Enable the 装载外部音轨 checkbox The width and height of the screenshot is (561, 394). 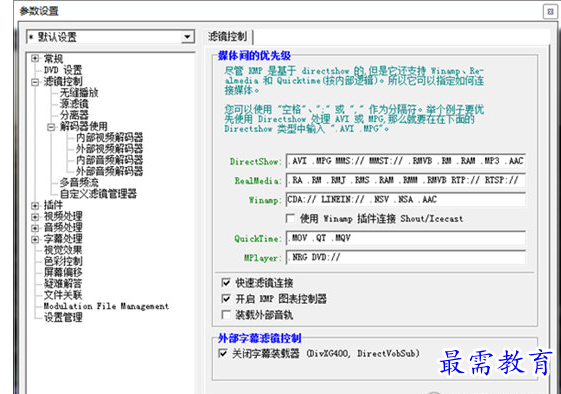tap(226, 315)
